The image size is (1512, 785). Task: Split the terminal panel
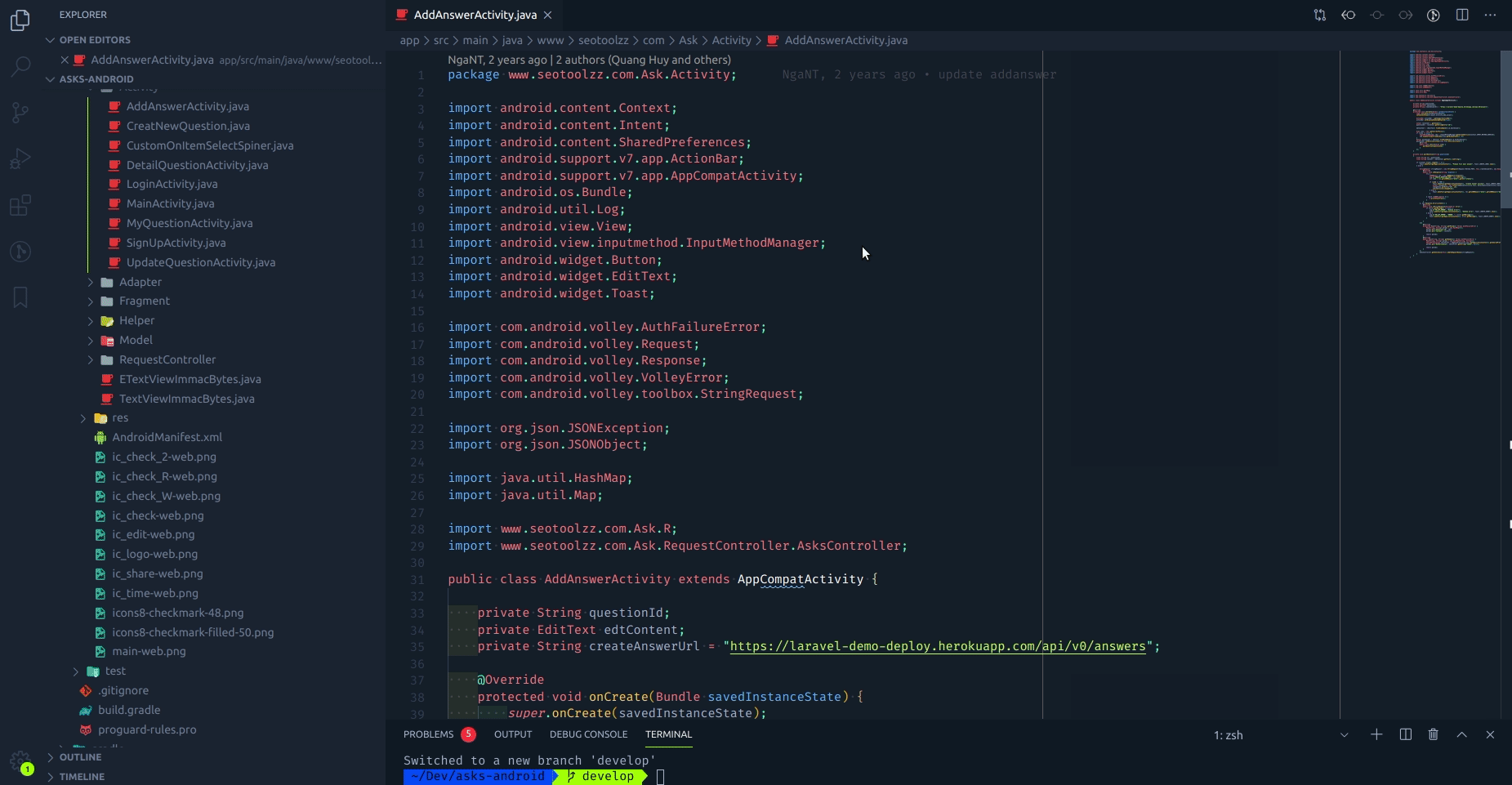pyautogui.click(x=1405, y=734)
